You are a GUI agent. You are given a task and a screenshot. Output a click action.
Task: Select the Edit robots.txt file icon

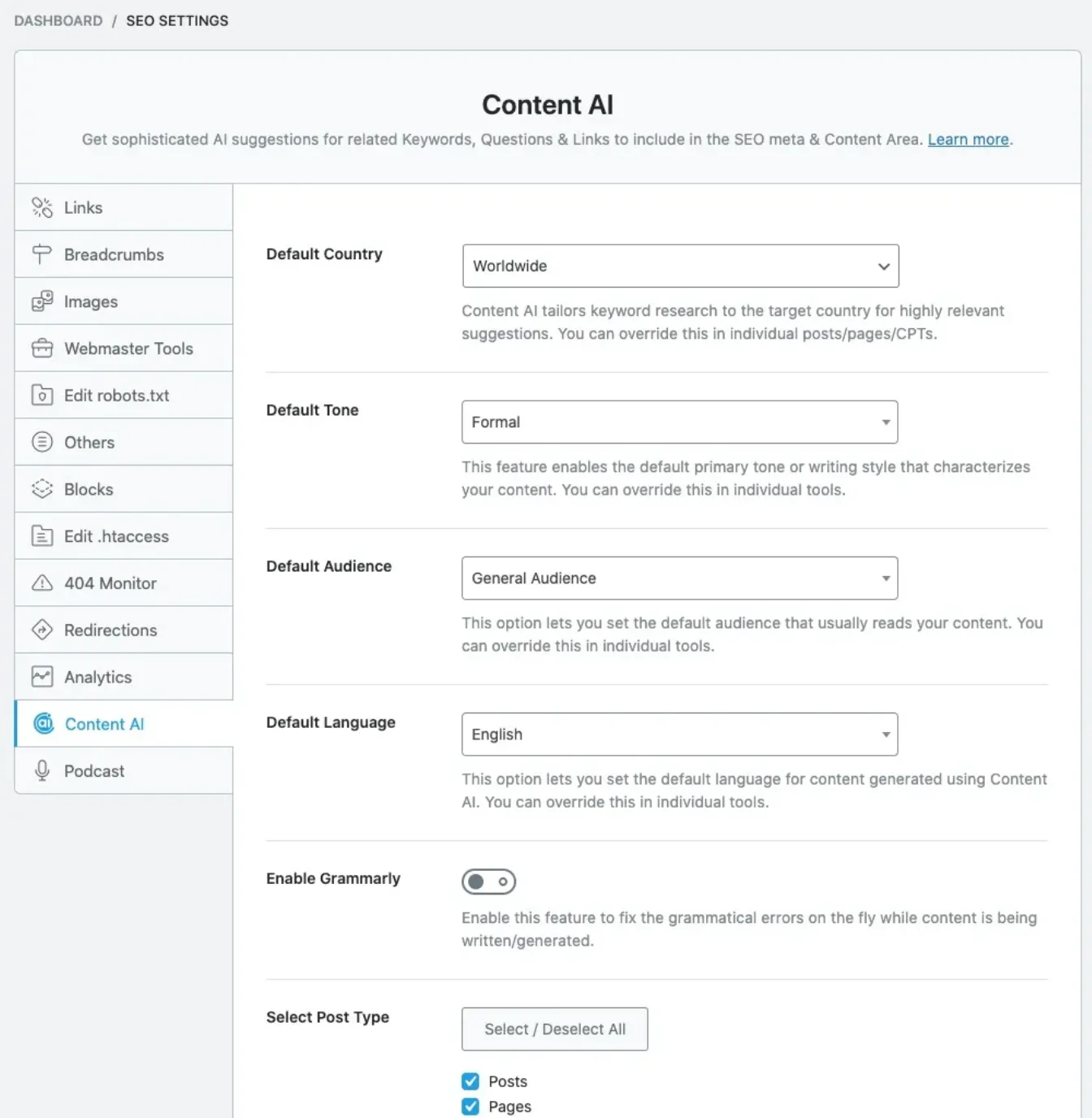pos(42,396)
